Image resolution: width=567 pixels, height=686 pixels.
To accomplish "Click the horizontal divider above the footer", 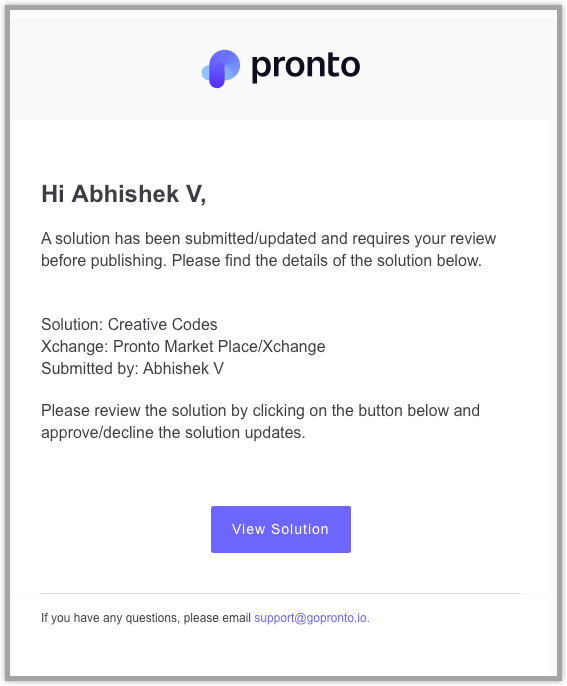I will (x=281, y=593).
